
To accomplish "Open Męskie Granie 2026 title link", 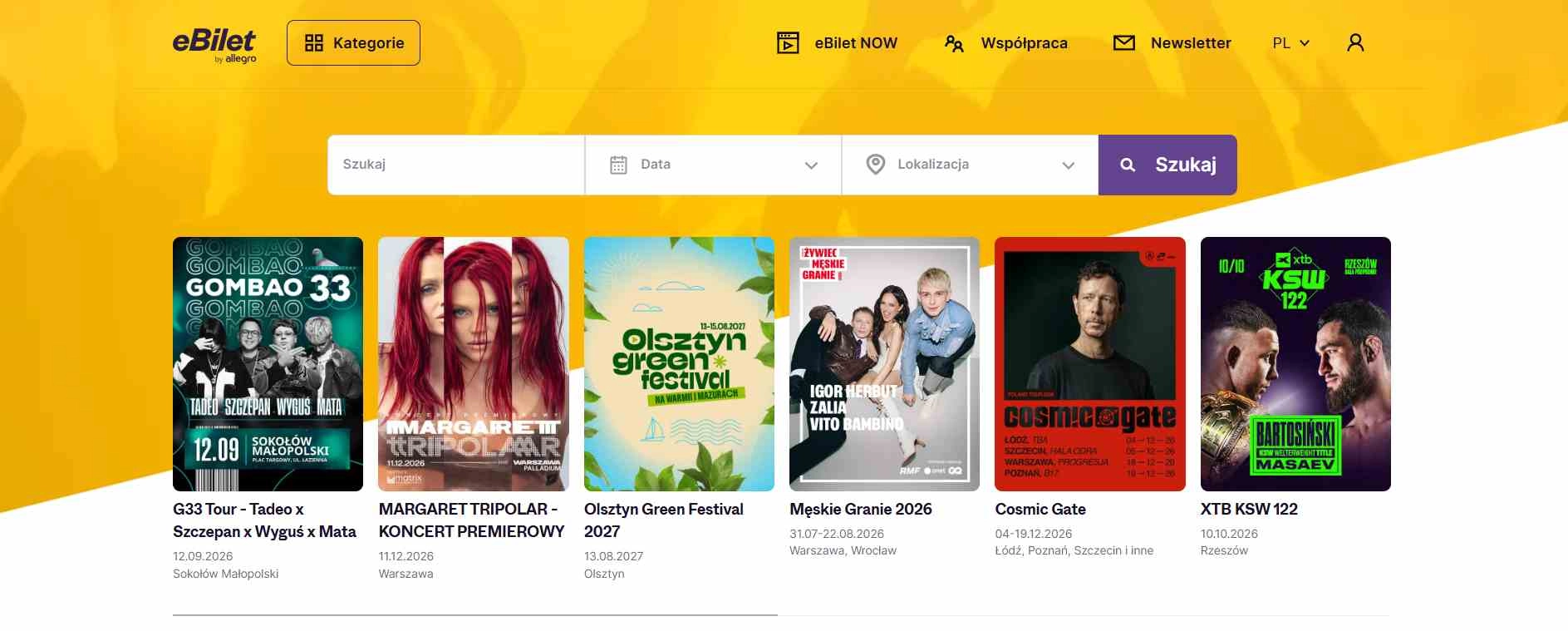I will 861,509.
